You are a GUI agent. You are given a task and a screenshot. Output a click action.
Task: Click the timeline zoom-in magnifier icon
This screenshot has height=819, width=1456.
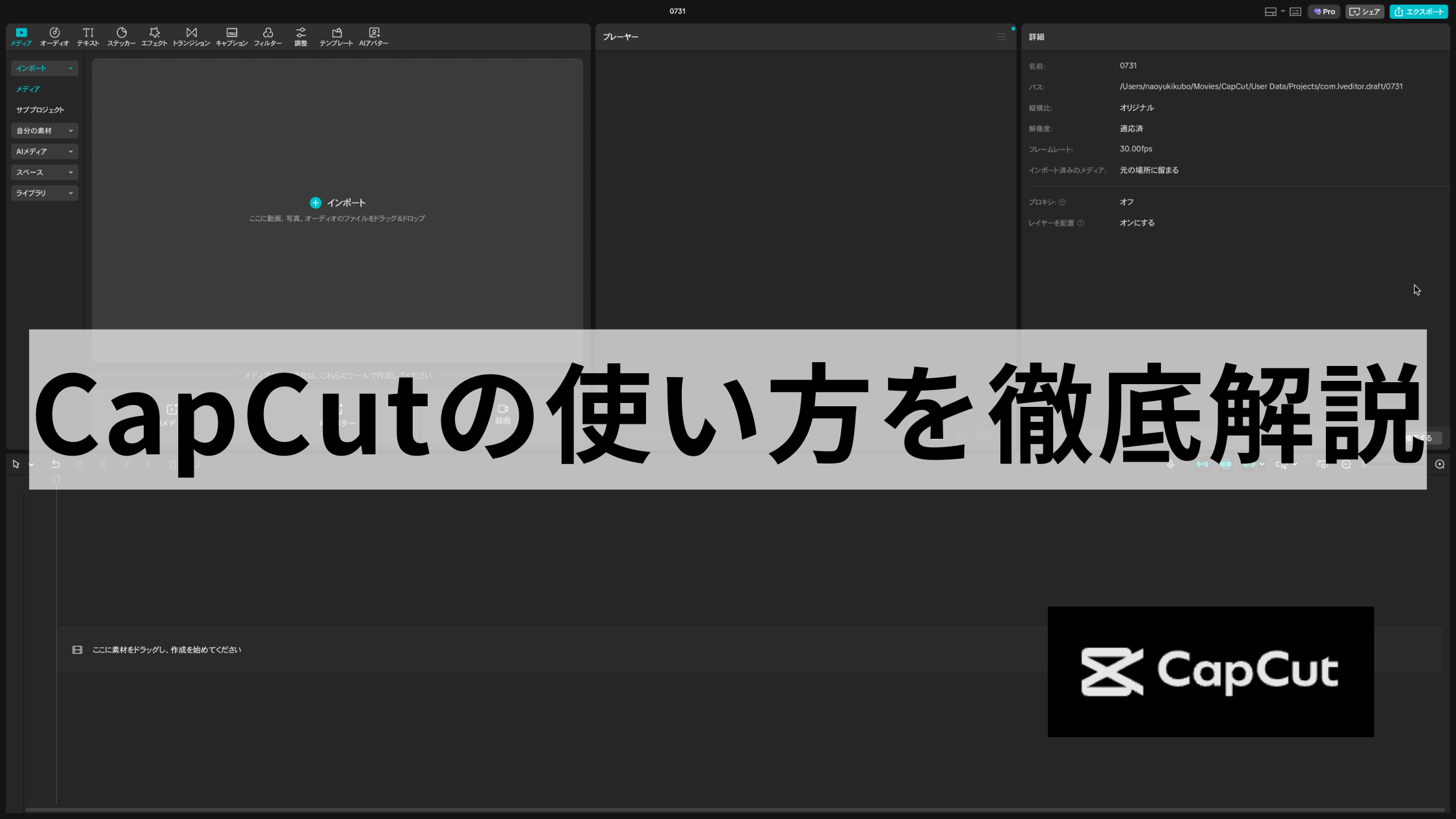click(1440, 464)
